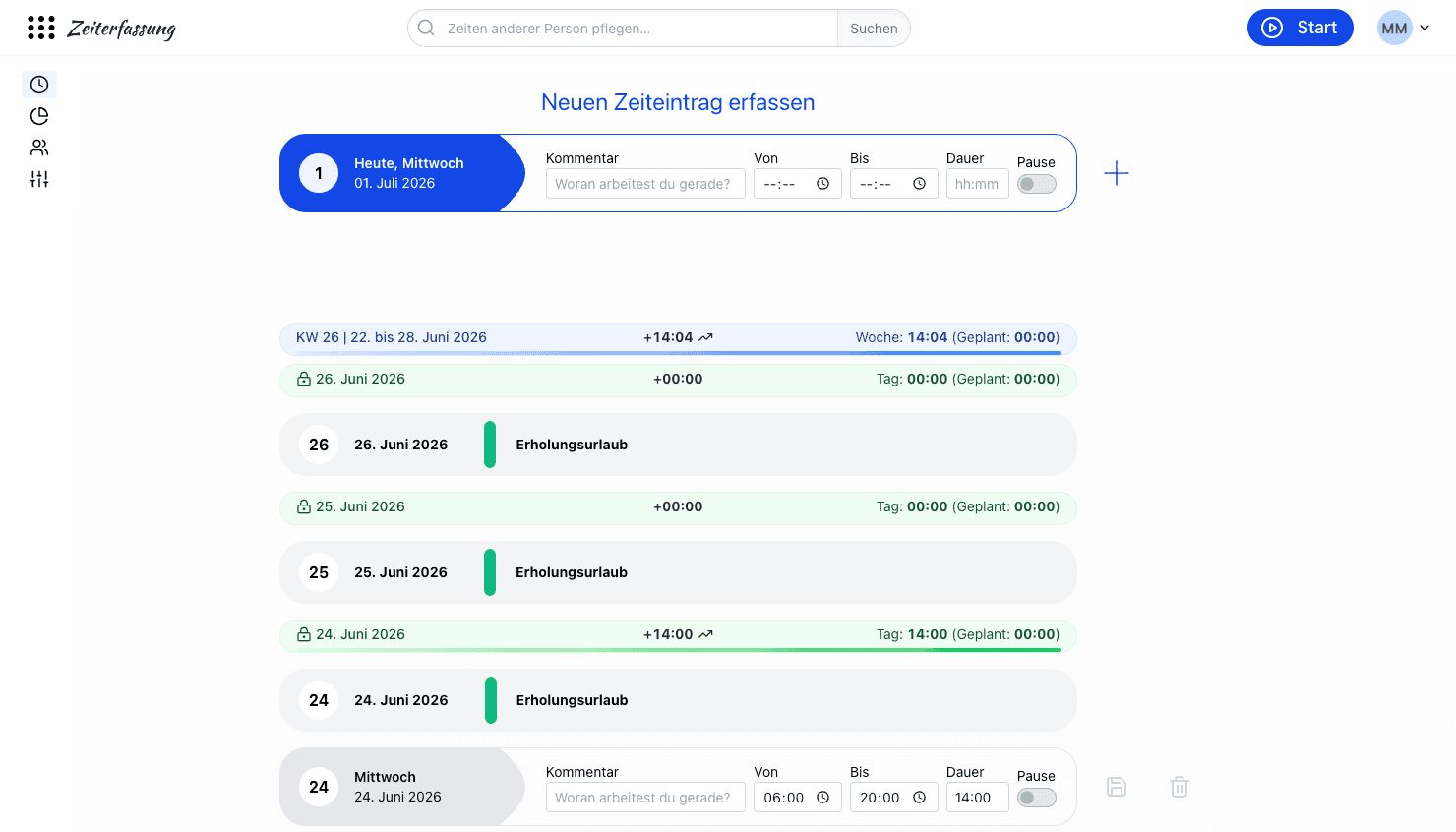This screenshot has height=832, width=1456.
Task: Open Von time picker clock in today's entry
Action: (823, 184)
